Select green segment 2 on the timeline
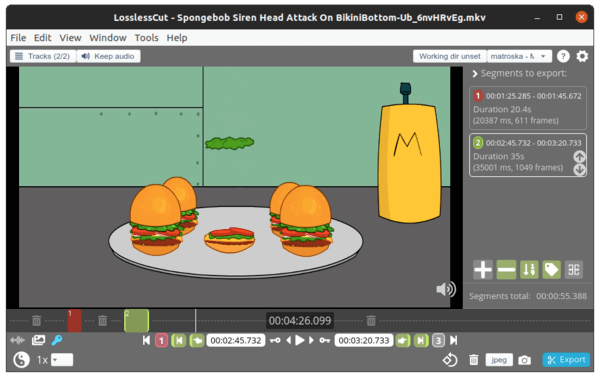Image resolution: width=600 pixels, height=378 pixels. (x=137, y=321)
